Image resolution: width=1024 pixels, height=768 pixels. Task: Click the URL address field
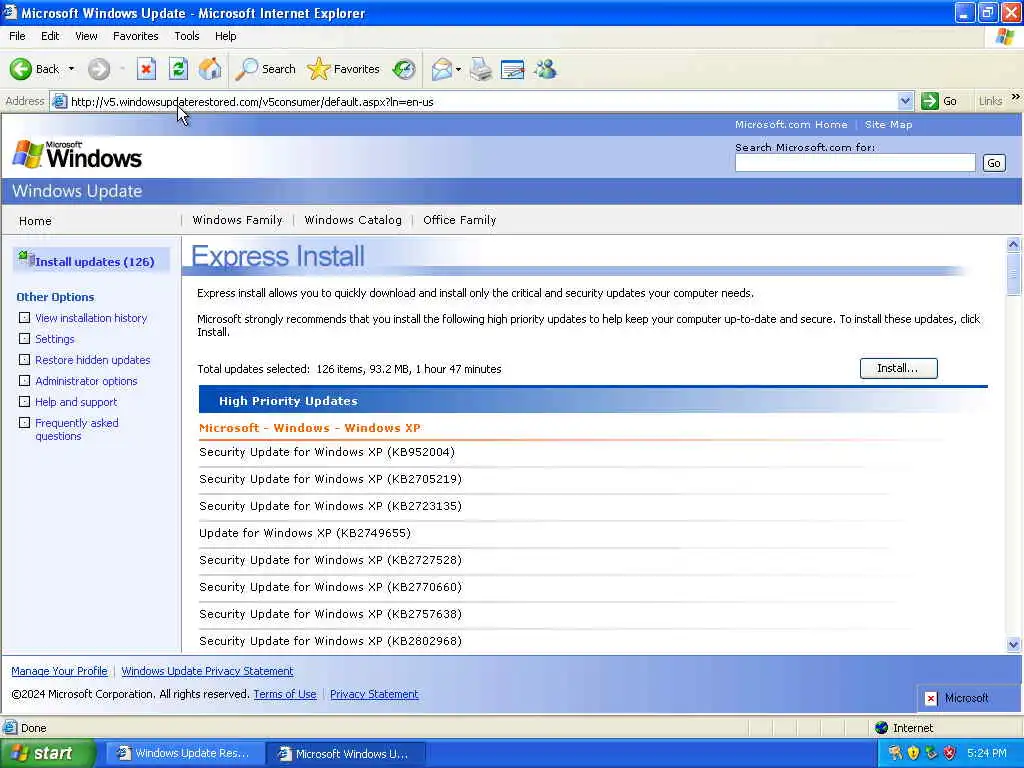[483, 102]
